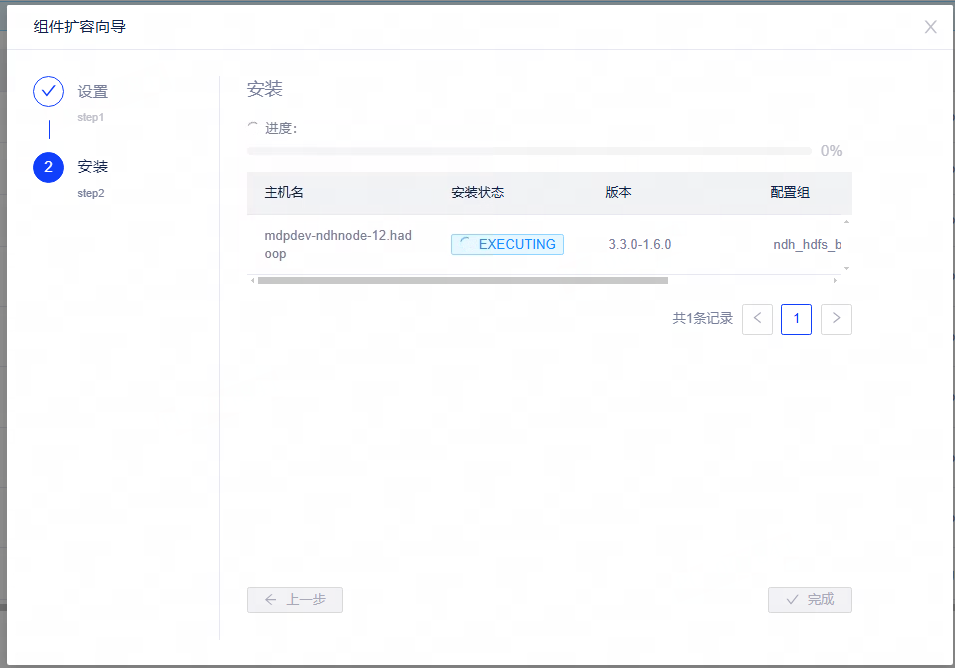Click the installation progress bar

(530, 150)
